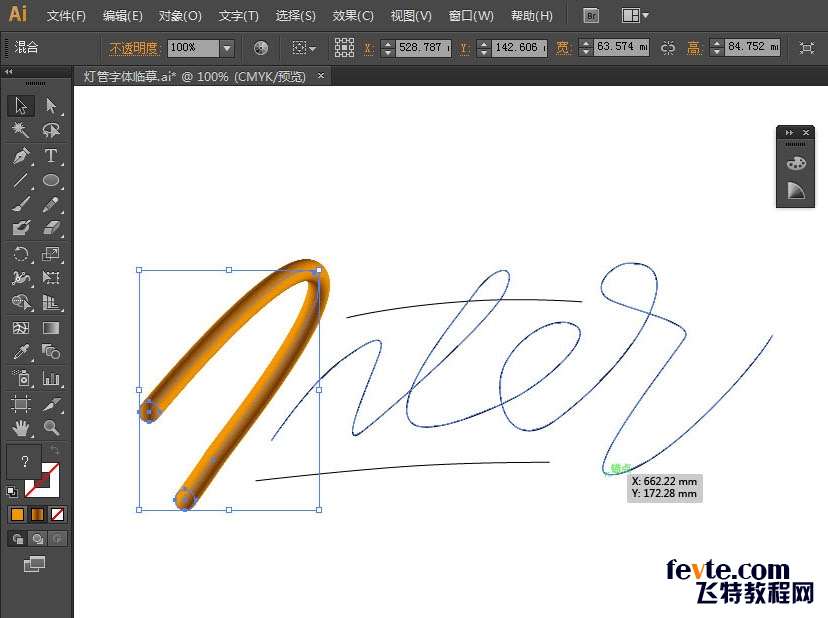Open the 文字(T) menu
828x618 pixels.
[239, 16]
